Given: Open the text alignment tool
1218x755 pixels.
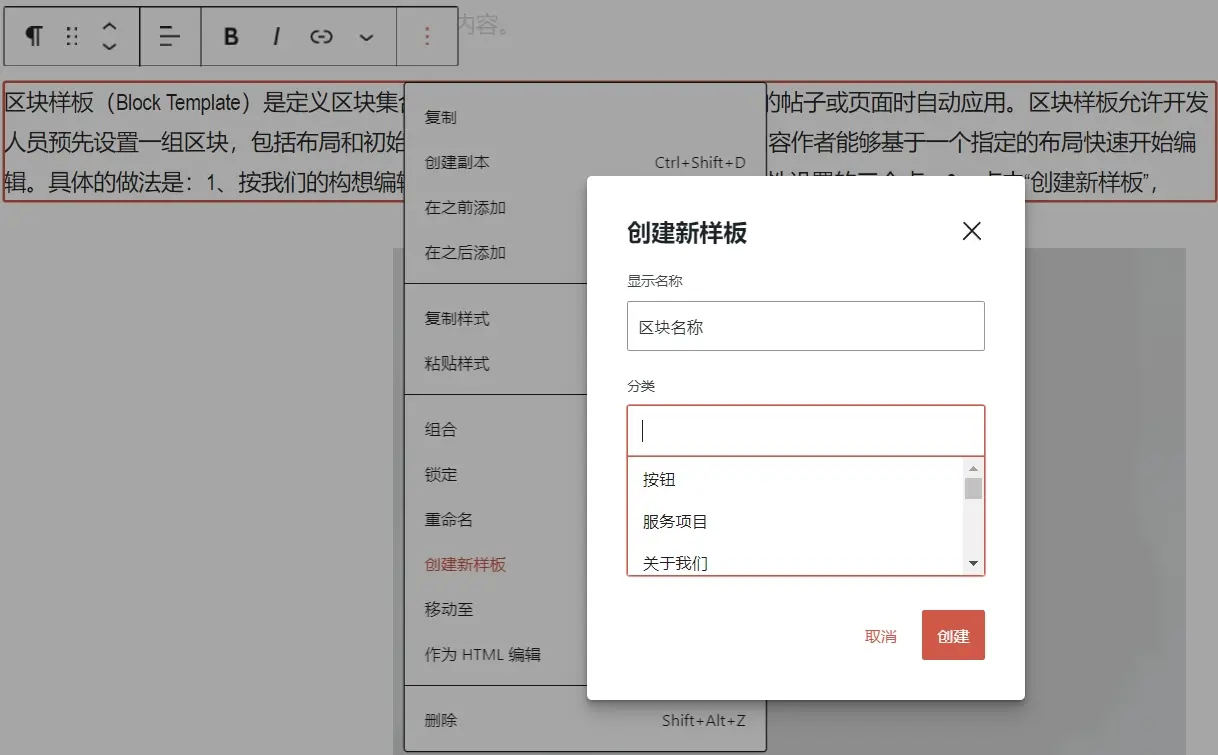Looking at the screenshot, I should point(170,36).
